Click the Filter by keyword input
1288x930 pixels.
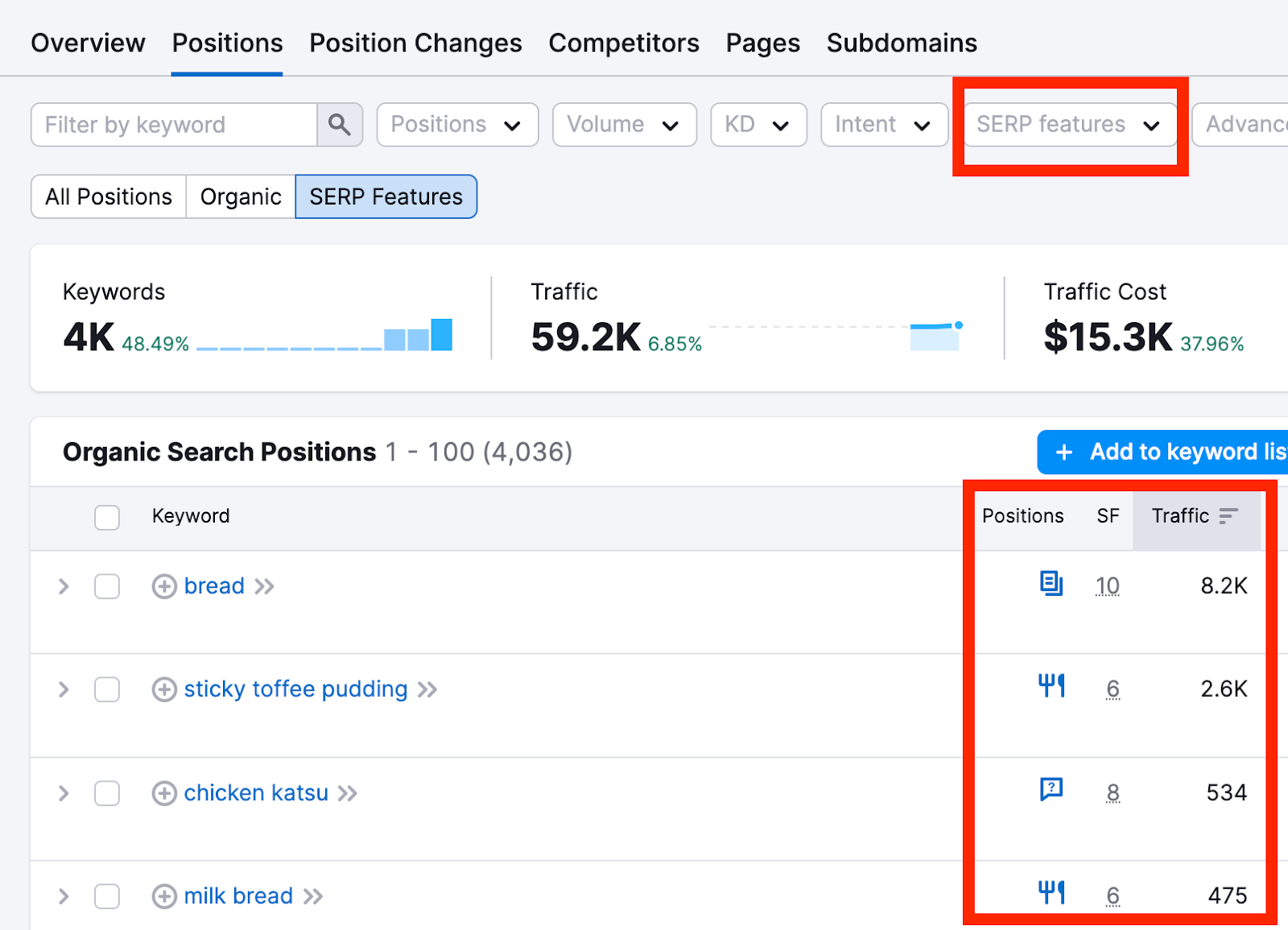click(x=174, y=125)
